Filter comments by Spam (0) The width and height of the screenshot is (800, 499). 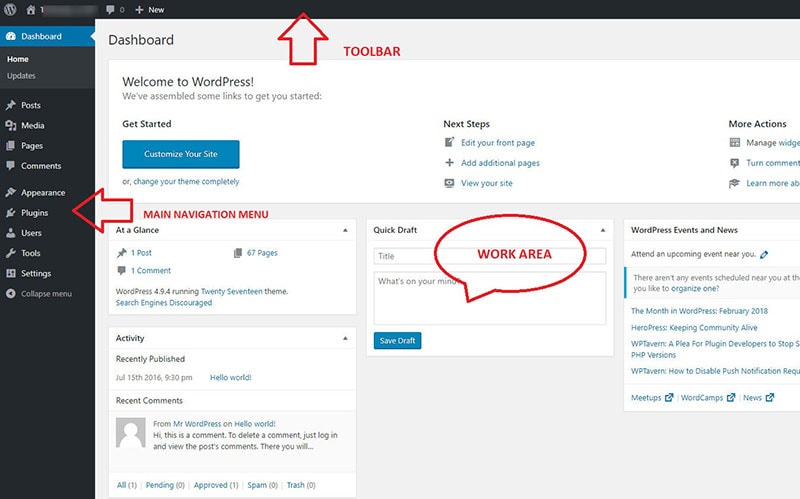[x=263, y=485]
